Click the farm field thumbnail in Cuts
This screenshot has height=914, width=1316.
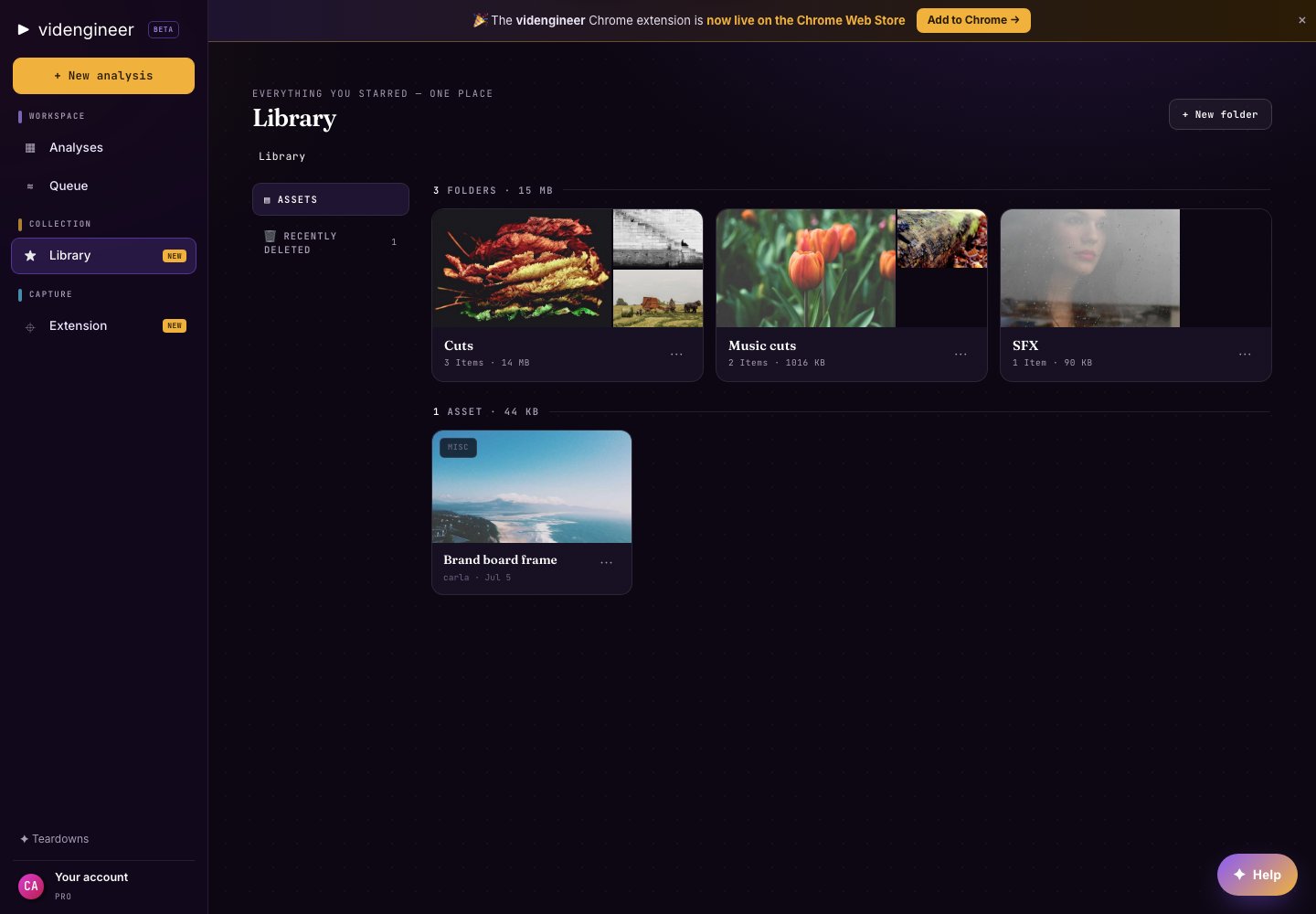point(658,298)
